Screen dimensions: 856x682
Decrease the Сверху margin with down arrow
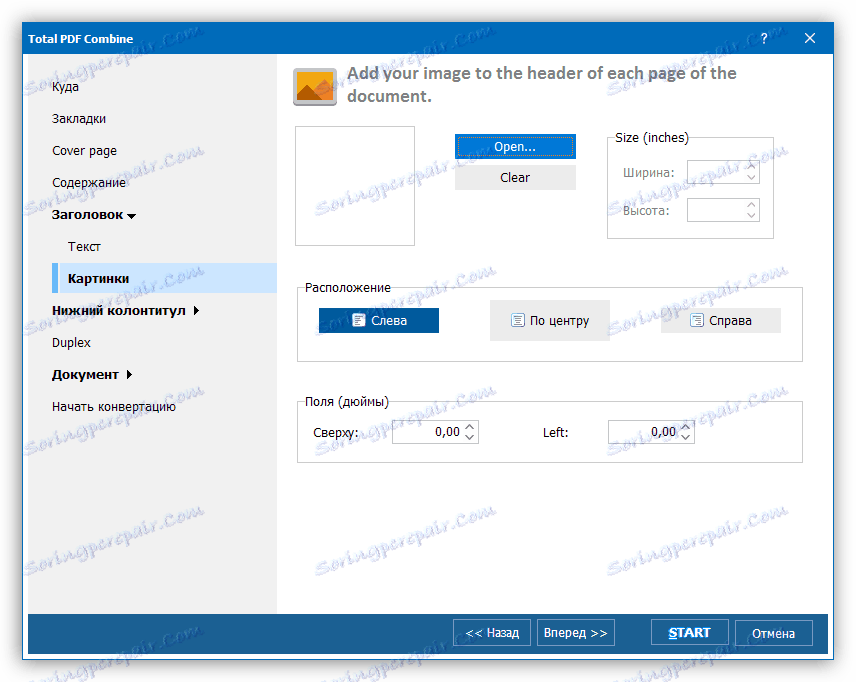[469, 437]
